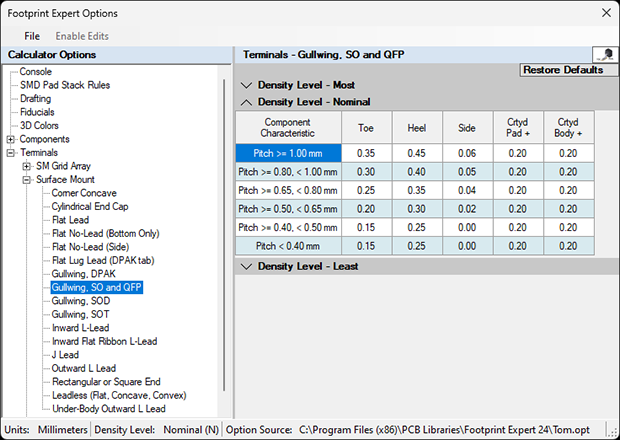Close the Footprint Expert Options window
620x440 pixels.
(607, 13)
